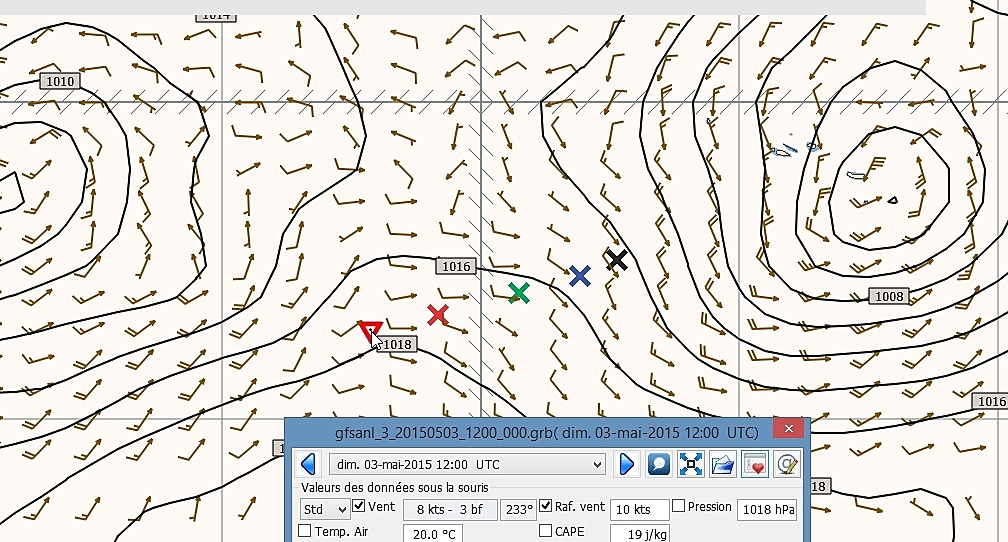The width and height of the screenshot is (1008, 542).
Task: Click the CAPE value field 19 j/kg
Action: point(640,534)
